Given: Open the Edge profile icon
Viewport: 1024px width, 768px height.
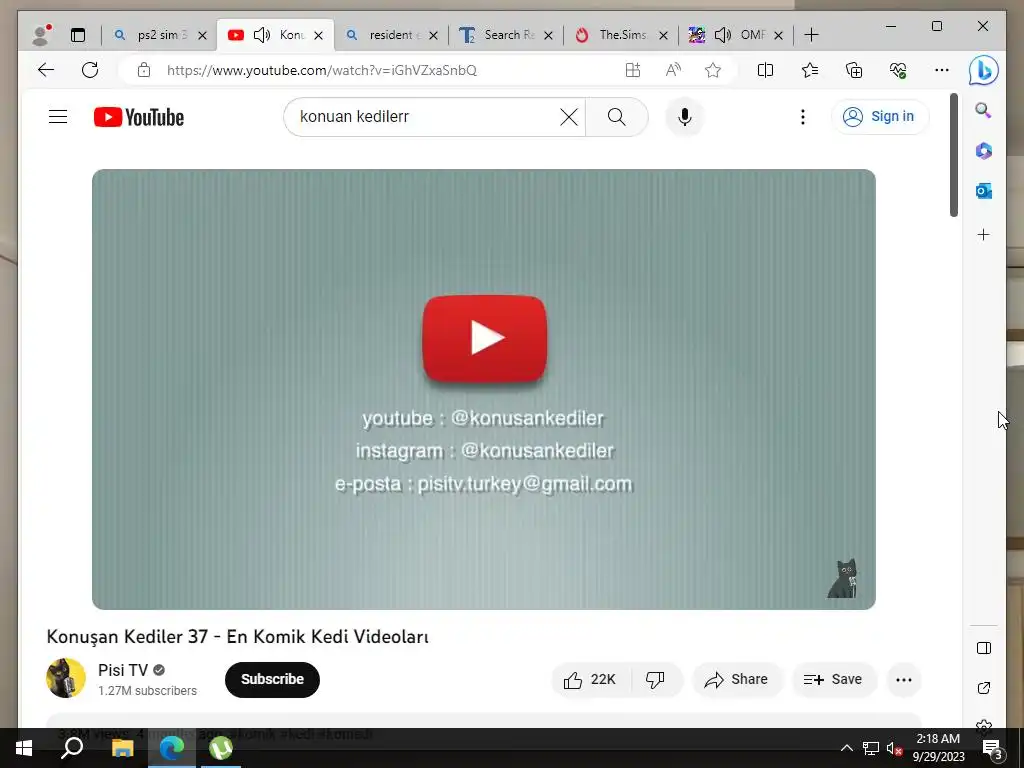Looking at the screenshot, I should click(x=41, y=35).
